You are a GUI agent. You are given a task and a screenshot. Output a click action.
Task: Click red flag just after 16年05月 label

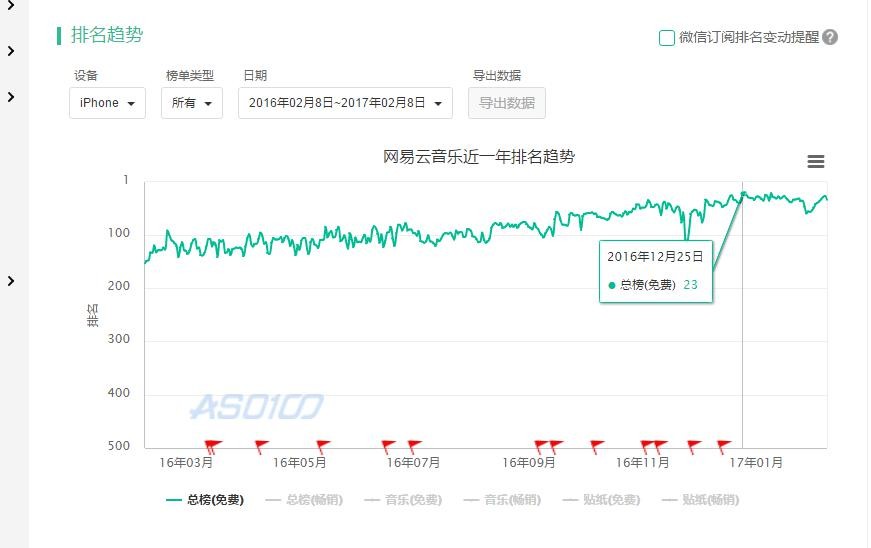coord(323,446)
